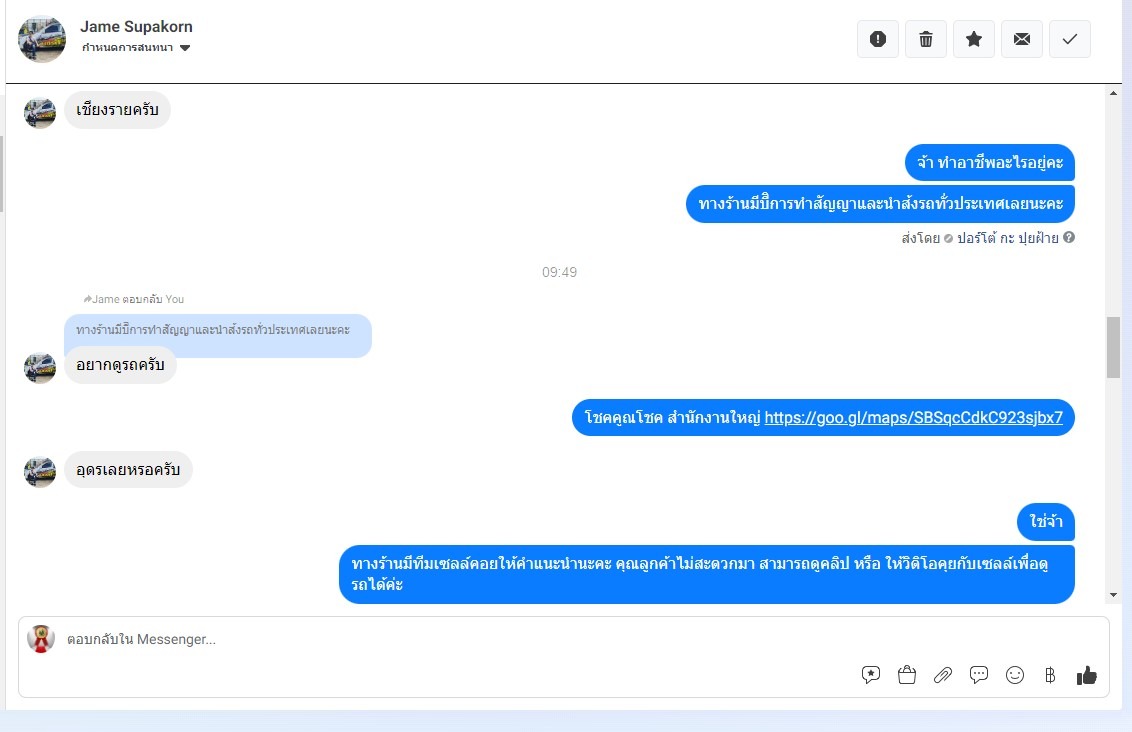Open the shopping bag product icon
This screenshot has width=1132, height=732.
click(x=907, y=675)
